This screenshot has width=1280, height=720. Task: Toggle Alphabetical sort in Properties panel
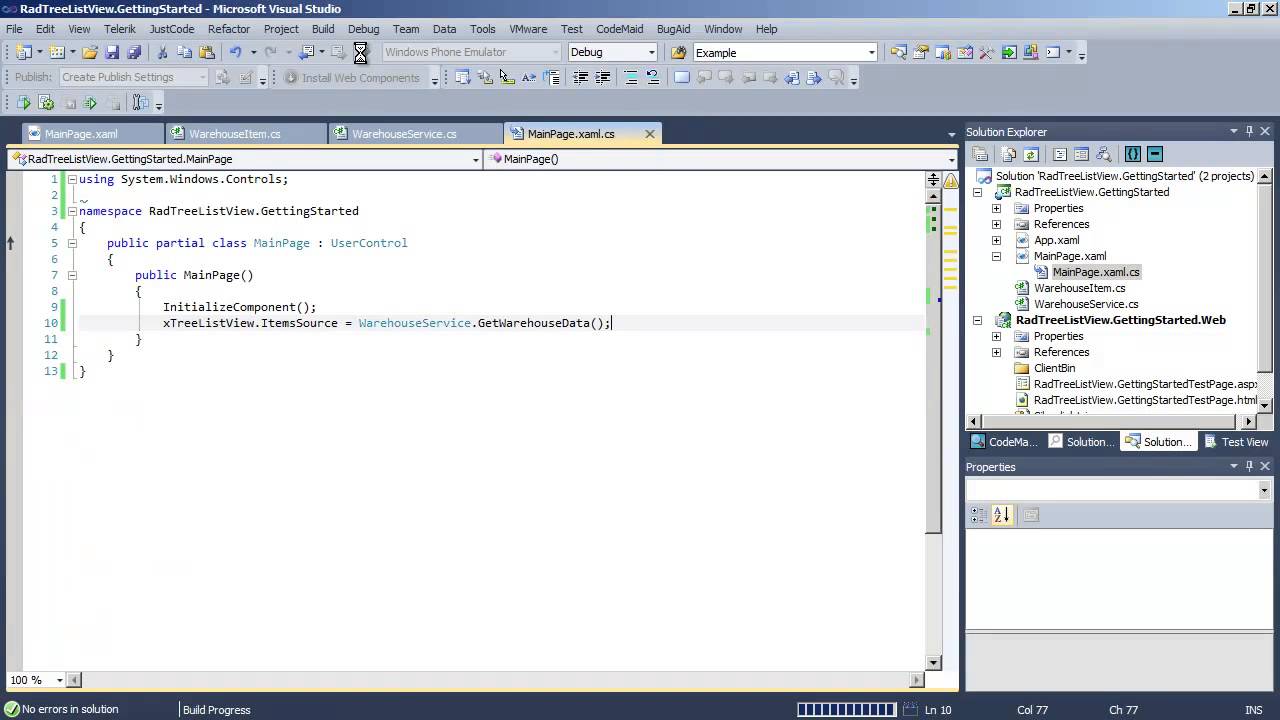1002,515
